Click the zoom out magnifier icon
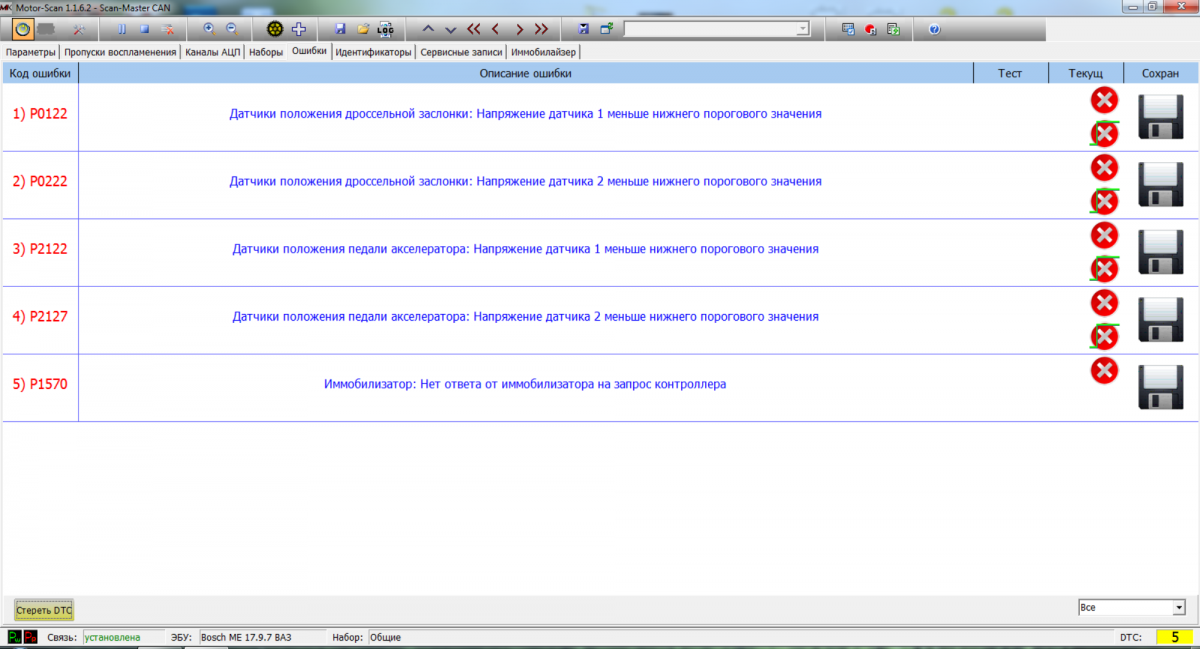Image resolution: width=1200 pixels, height=649 pixels. point(232,29)
